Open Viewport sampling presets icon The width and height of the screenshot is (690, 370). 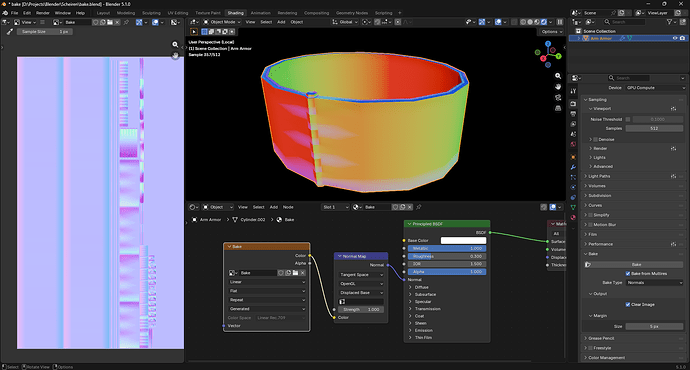point(673,109)
